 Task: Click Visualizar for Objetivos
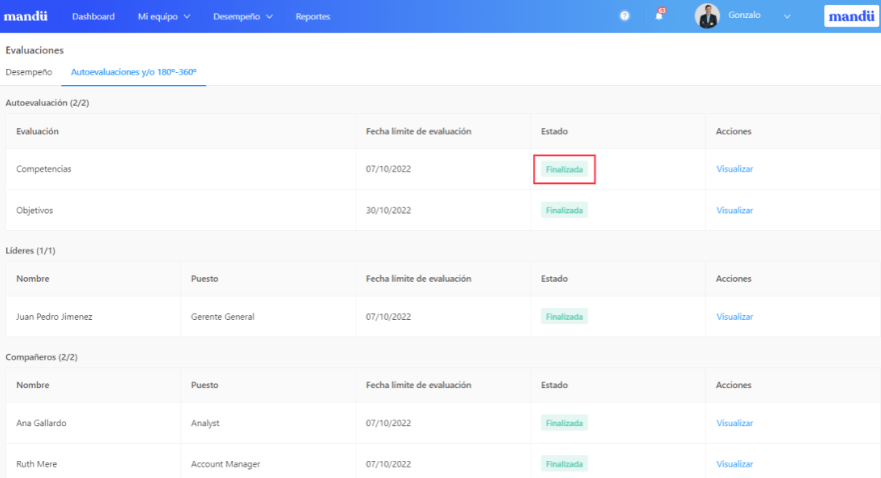(x=734, y=210)
